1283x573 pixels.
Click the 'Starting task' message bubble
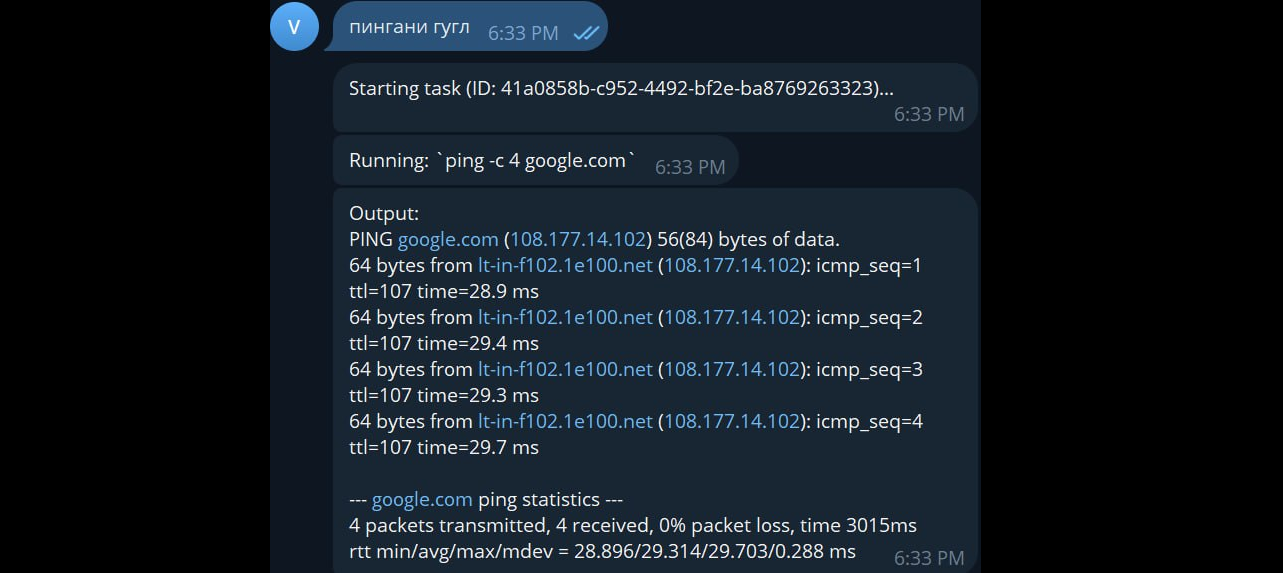pos(655,98)
